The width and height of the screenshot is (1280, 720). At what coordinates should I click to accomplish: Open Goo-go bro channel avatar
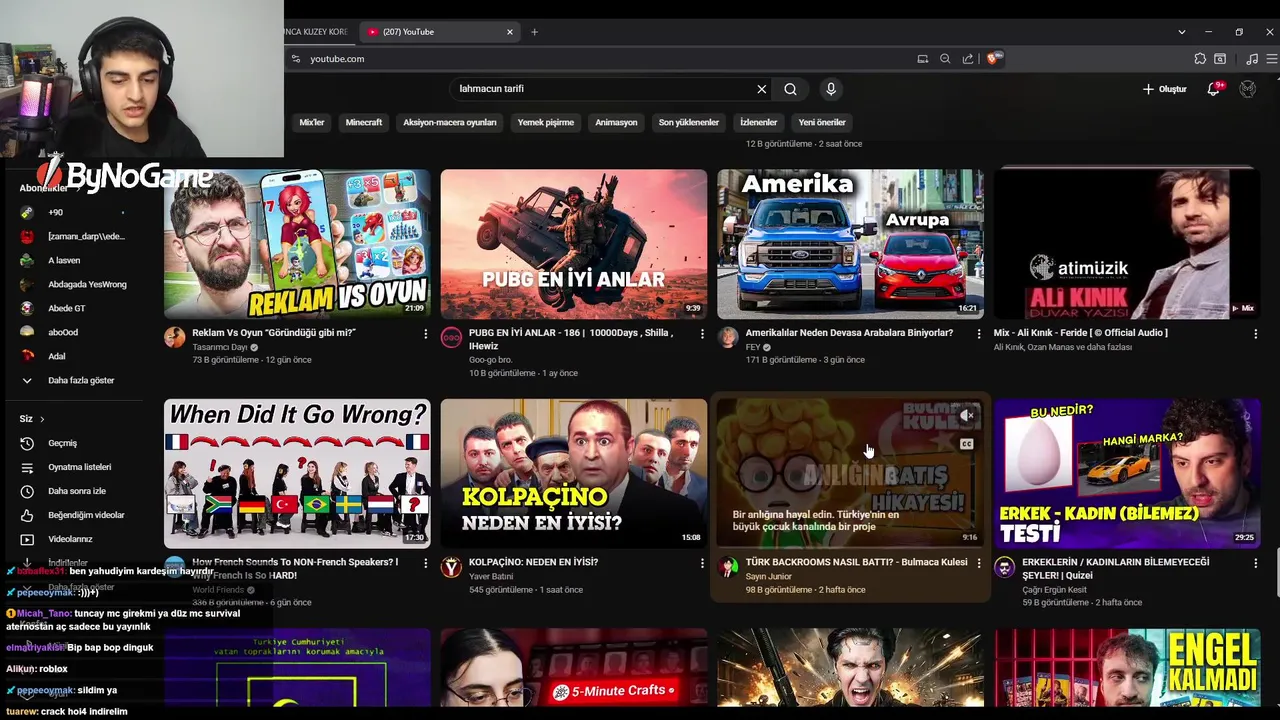pos(452,337)
